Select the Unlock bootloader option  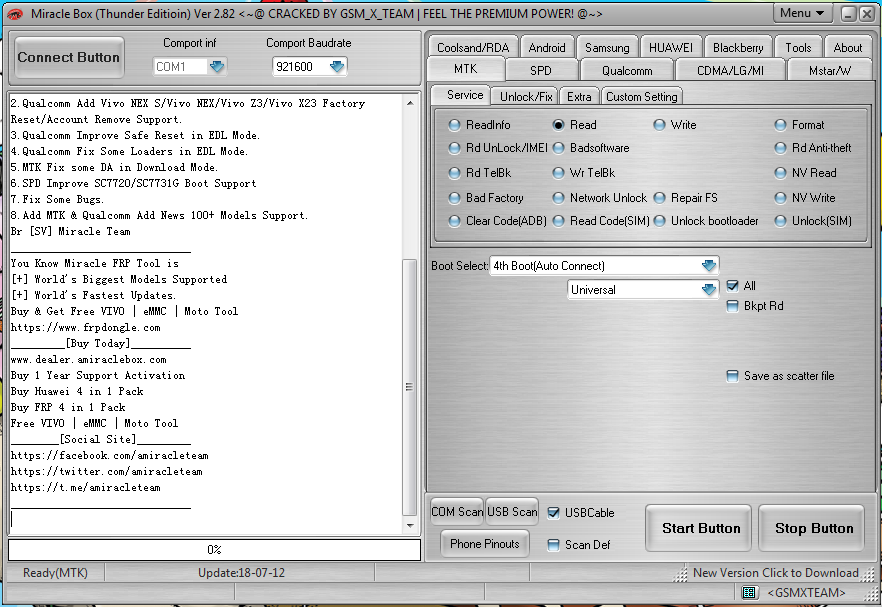pyautogui.click(x=659, y=221)
